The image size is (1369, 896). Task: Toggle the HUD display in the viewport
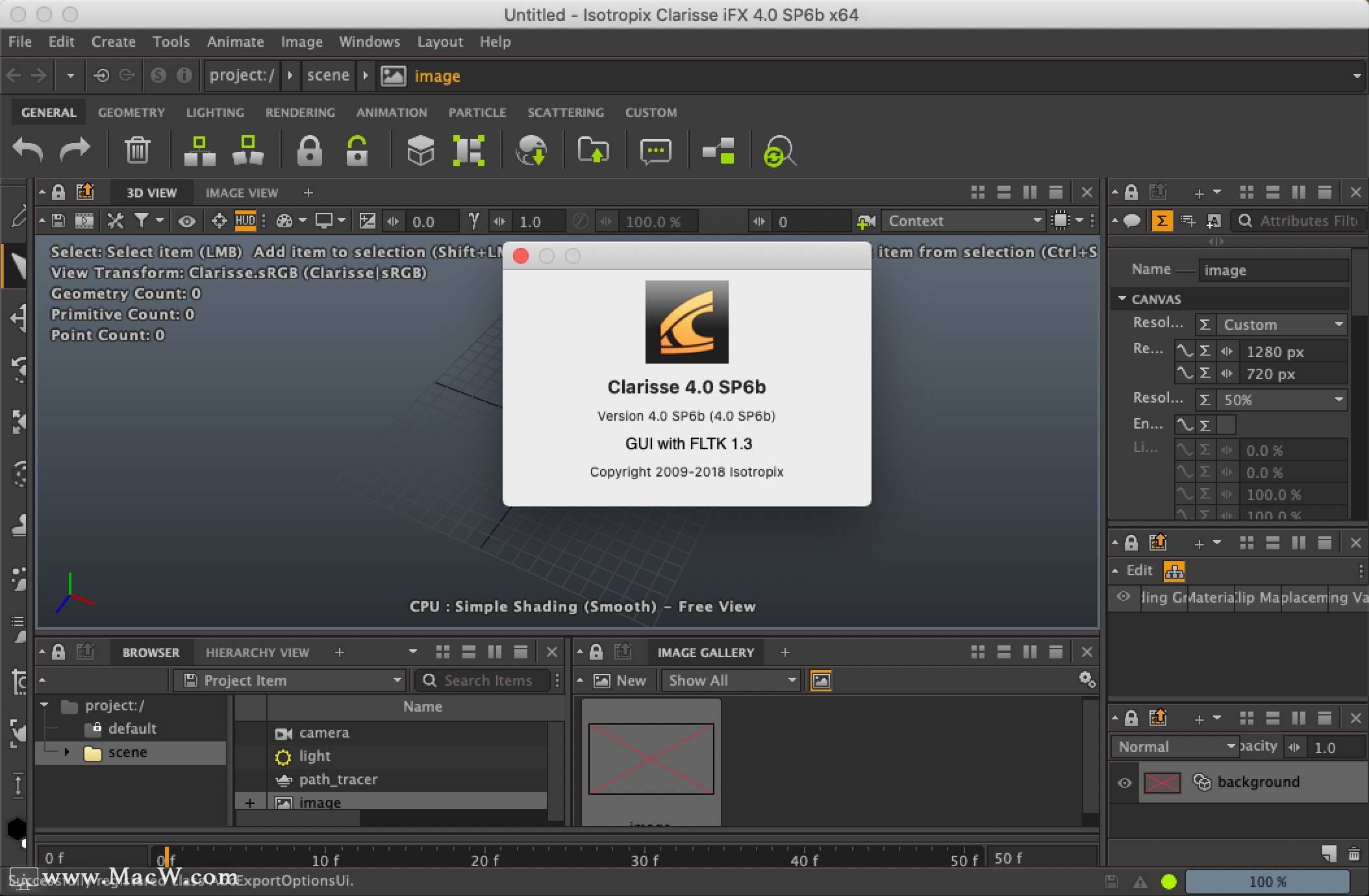click(x=245, y=221)
